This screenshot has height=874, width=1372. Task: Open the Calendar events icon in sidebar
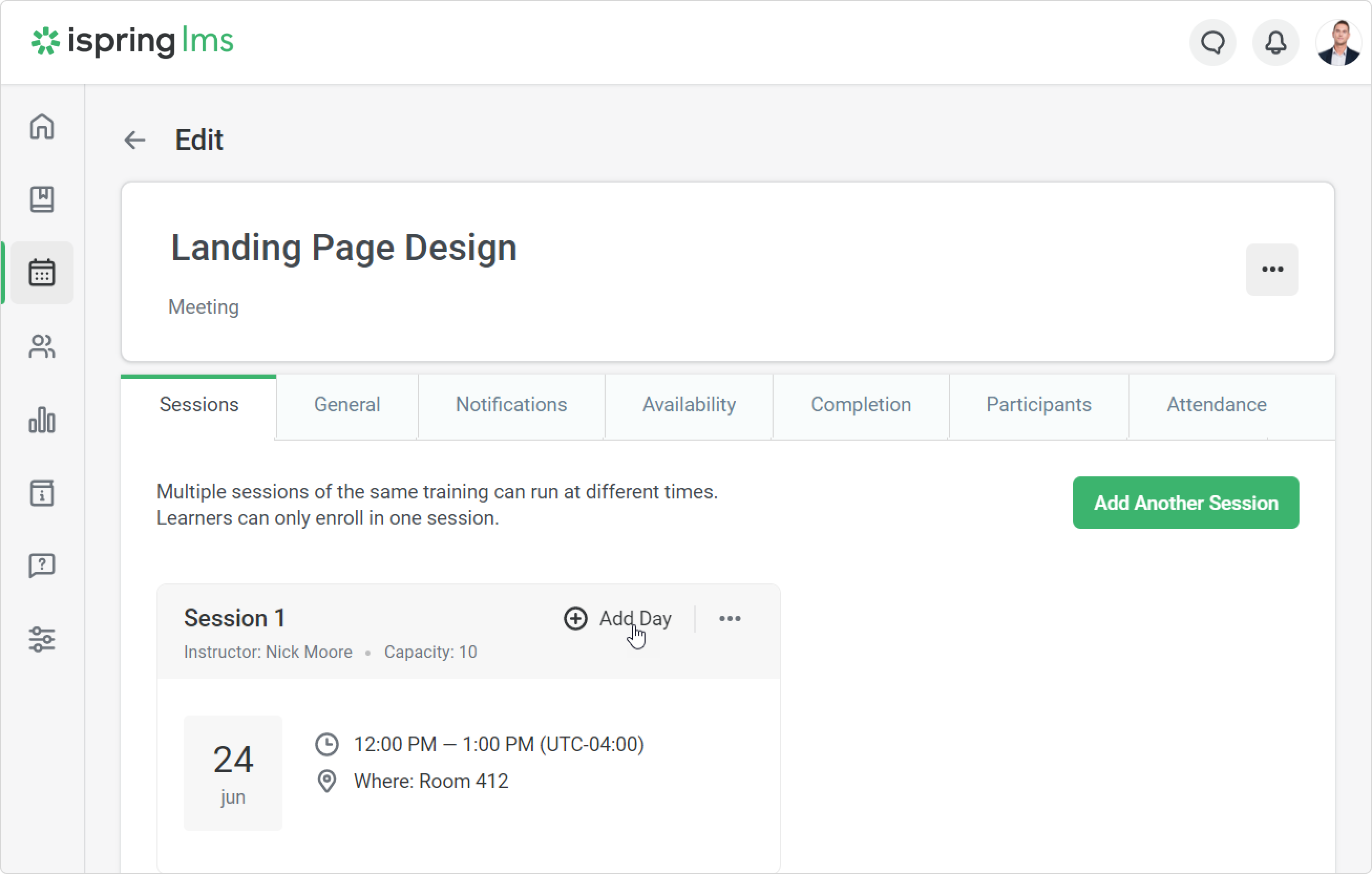click(x=41, y=273)
